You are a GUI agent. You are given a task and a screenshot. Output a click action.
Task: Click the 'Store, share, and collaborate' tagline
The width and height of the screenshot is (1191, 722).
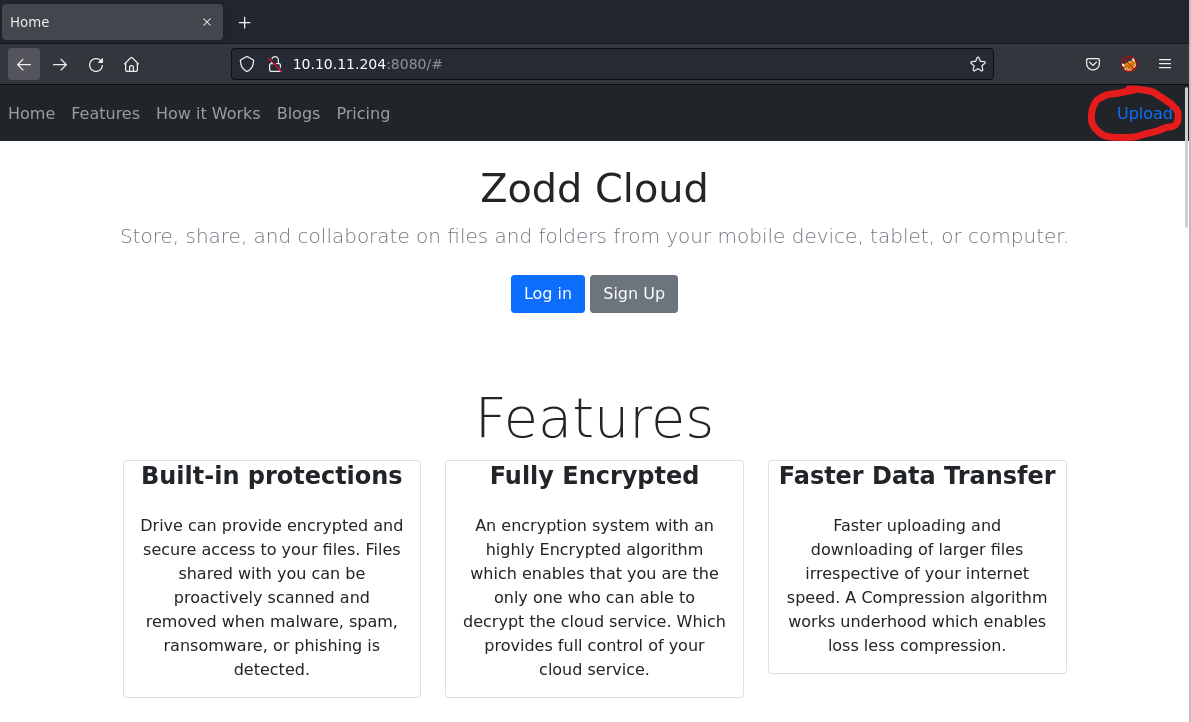[594, 236]
